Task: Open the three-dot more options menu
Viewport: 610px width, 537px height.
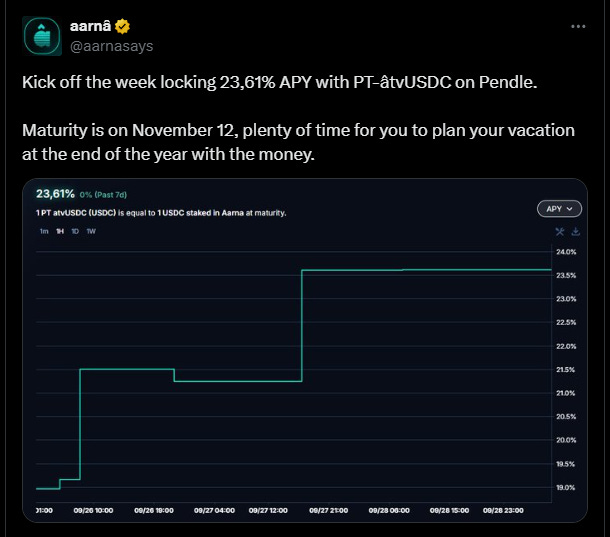Action: 578,26
